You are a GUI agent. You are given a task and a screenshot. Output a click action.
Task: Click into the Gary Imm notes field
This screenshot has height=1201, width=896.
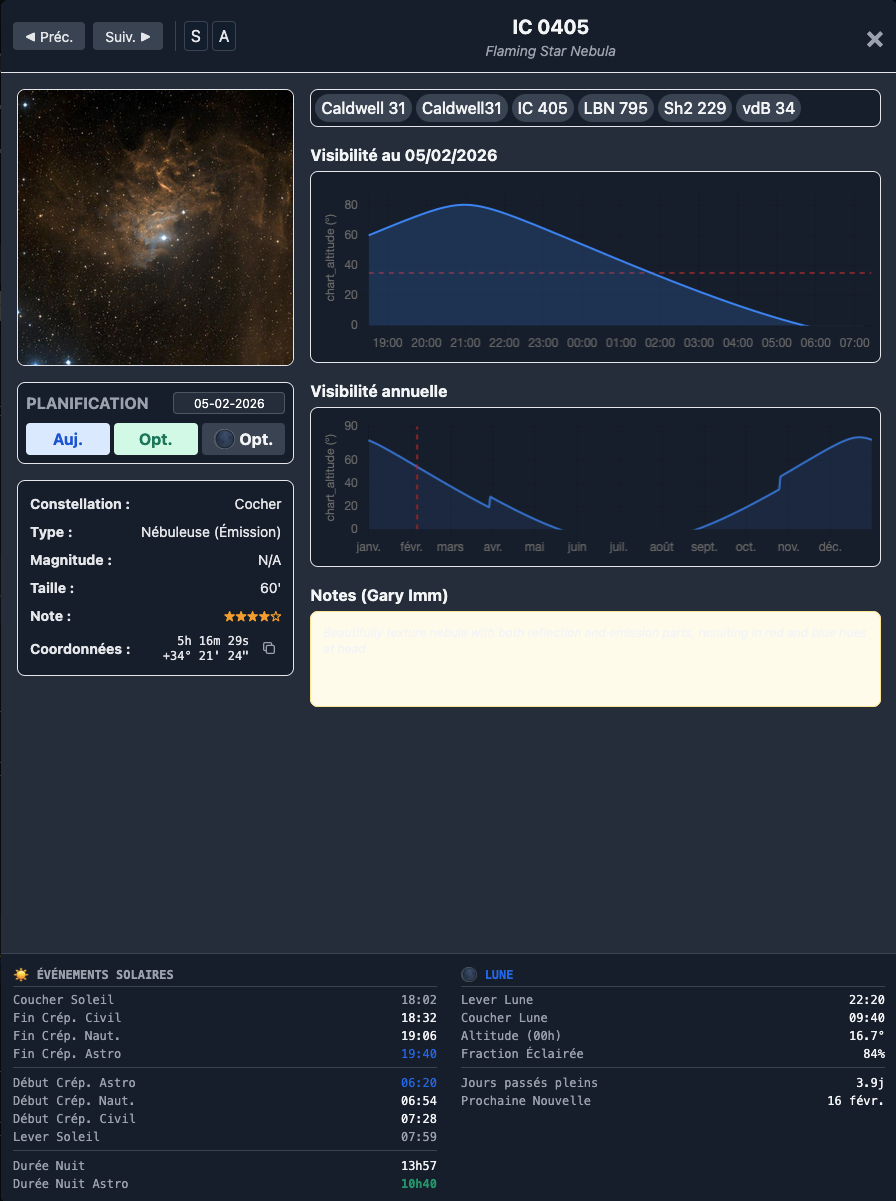(x=595, y=659)
